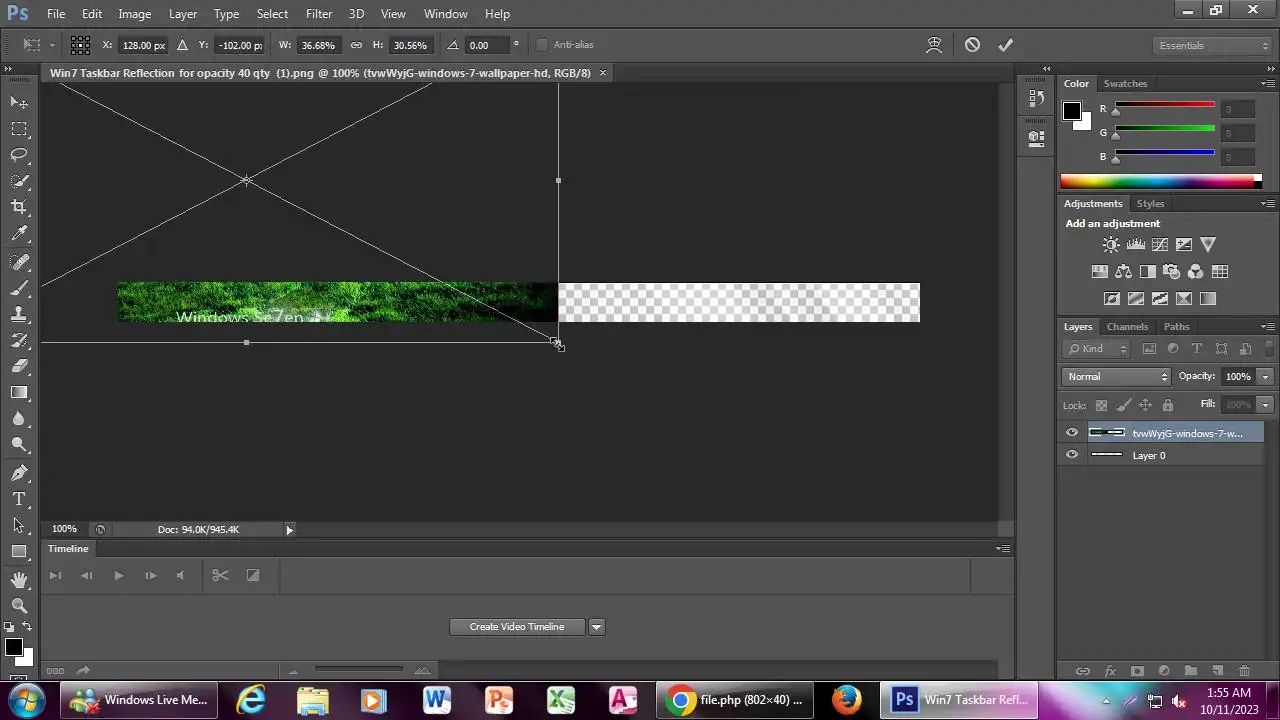Viewport: 1280px width, 720px height.
Task: Open the Normal blend mode dropdown
Action: tap(1116, 377)
